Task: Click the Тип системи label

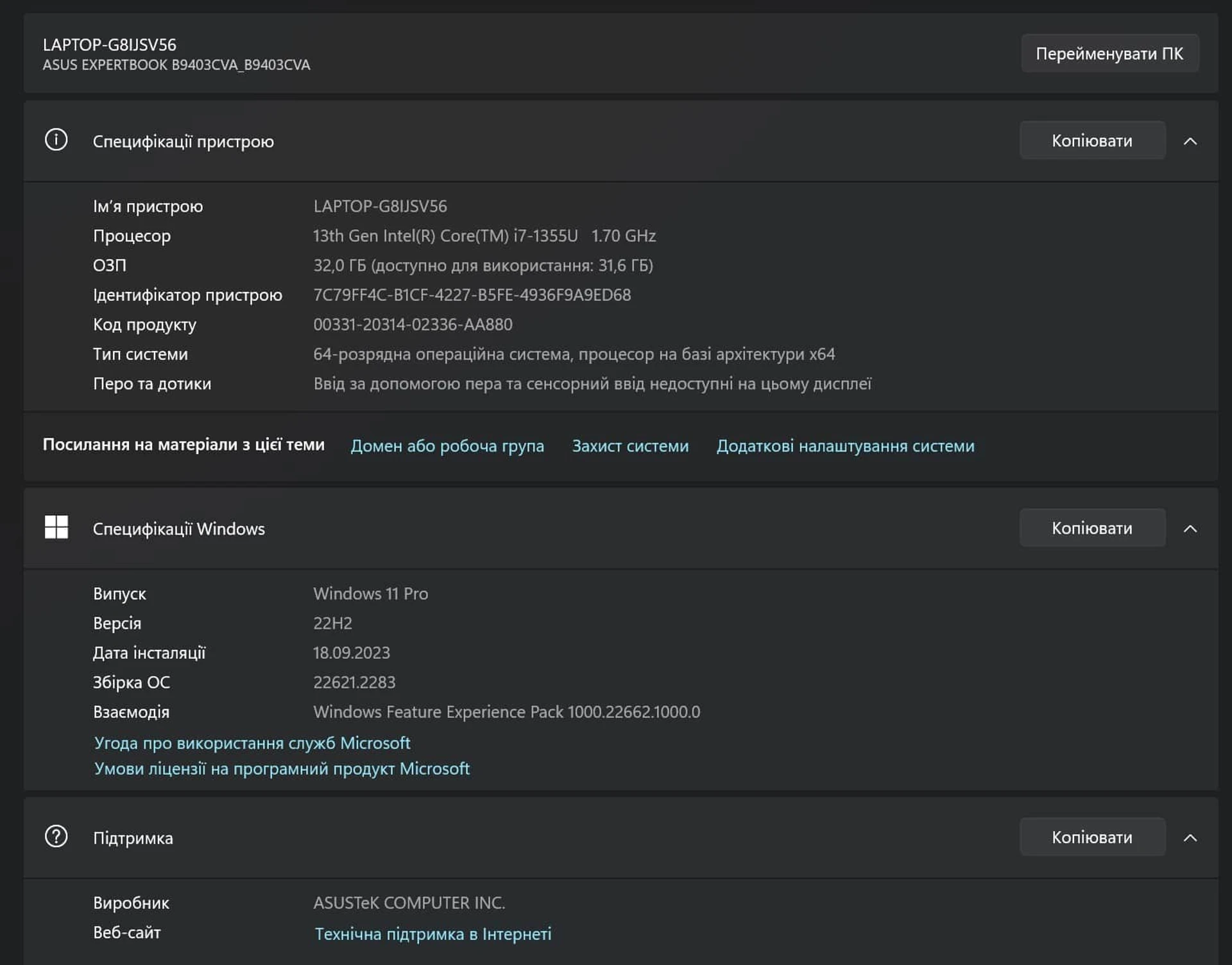Action: (141, 354)
